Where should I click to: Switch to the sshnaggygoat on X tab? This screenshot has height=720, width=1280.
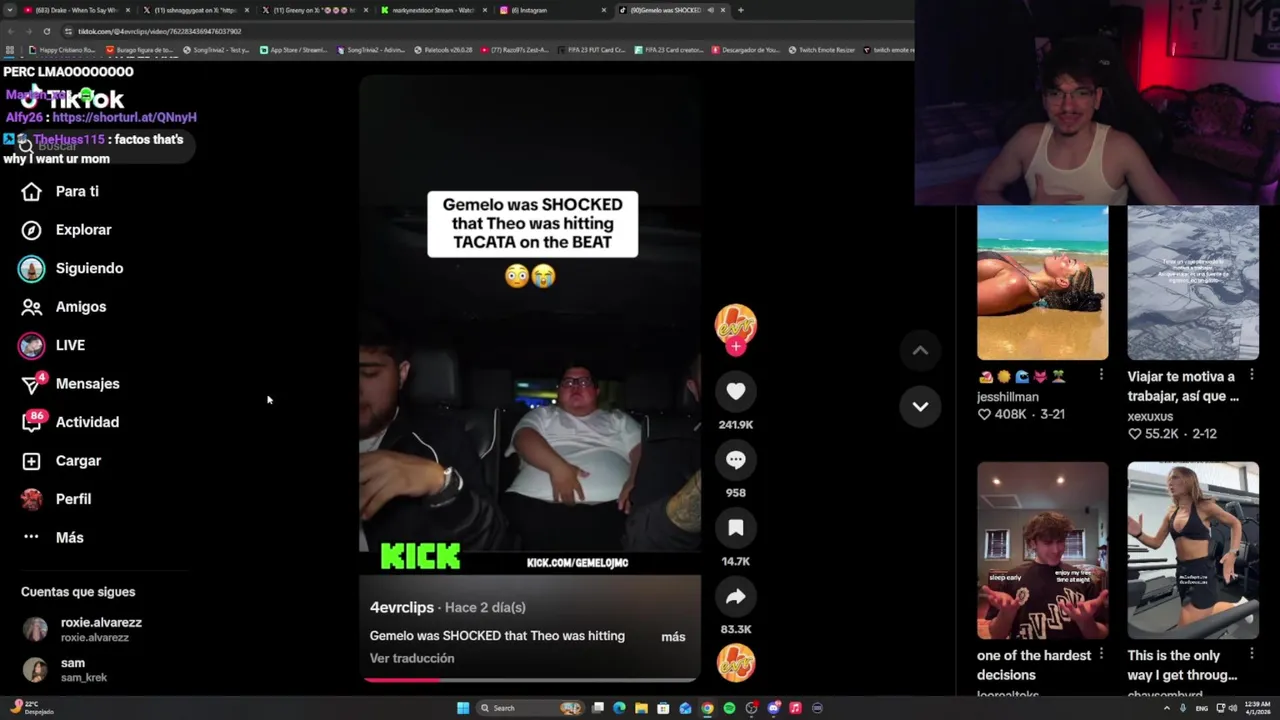point(195,10)
